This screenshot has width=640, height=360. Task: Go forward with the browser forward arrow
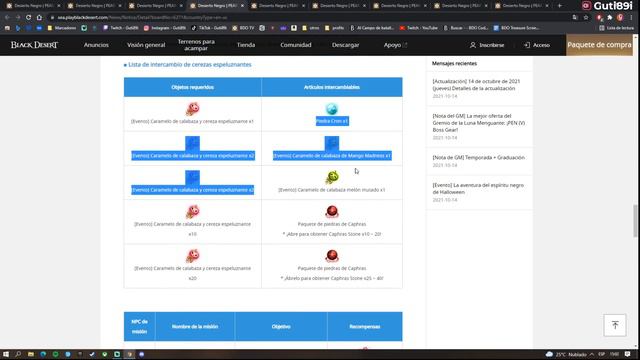(18, 18)
